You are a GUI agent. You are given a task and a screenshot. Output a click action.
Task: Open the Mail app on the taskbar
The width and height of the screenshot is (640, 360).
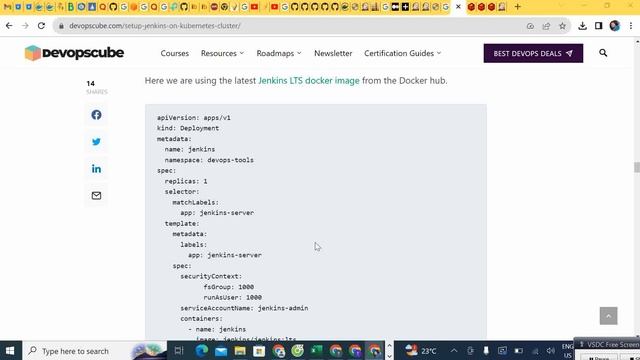tap(221, 351)
